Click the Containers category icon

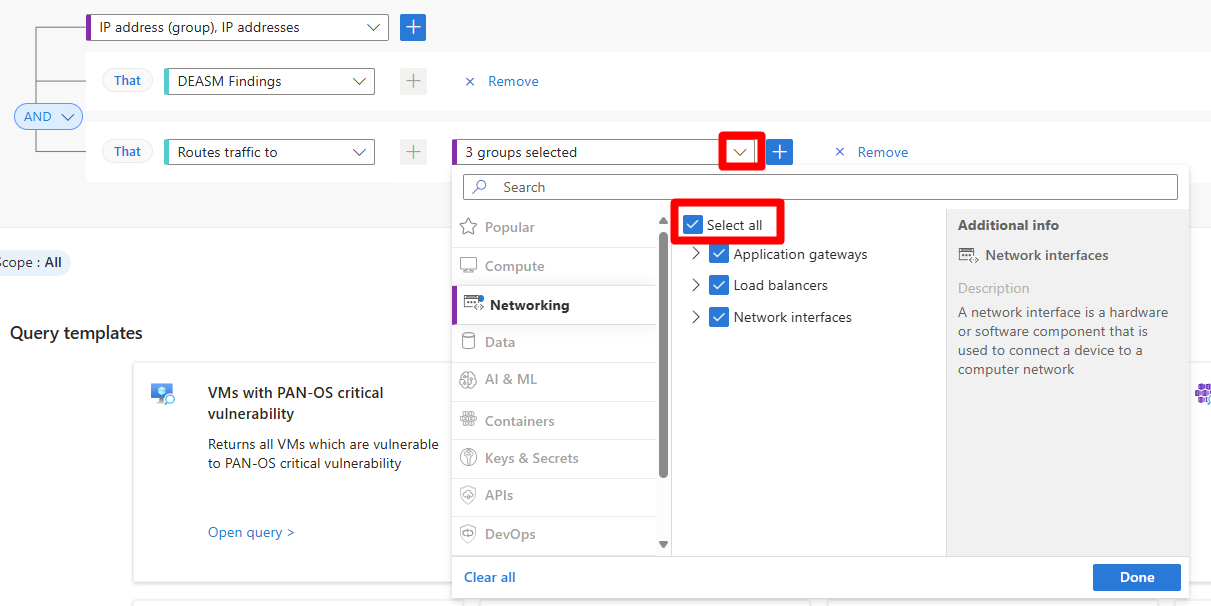tap(468, 421)
